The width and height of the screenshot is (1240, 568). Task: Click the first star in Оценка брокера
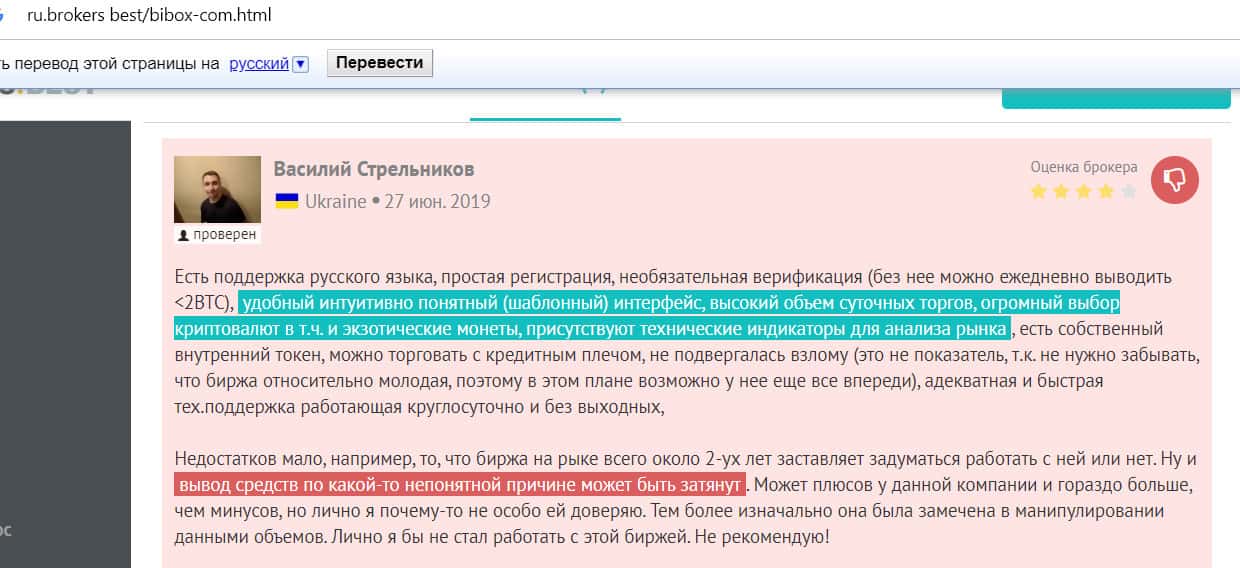(x=1039, y=191)
